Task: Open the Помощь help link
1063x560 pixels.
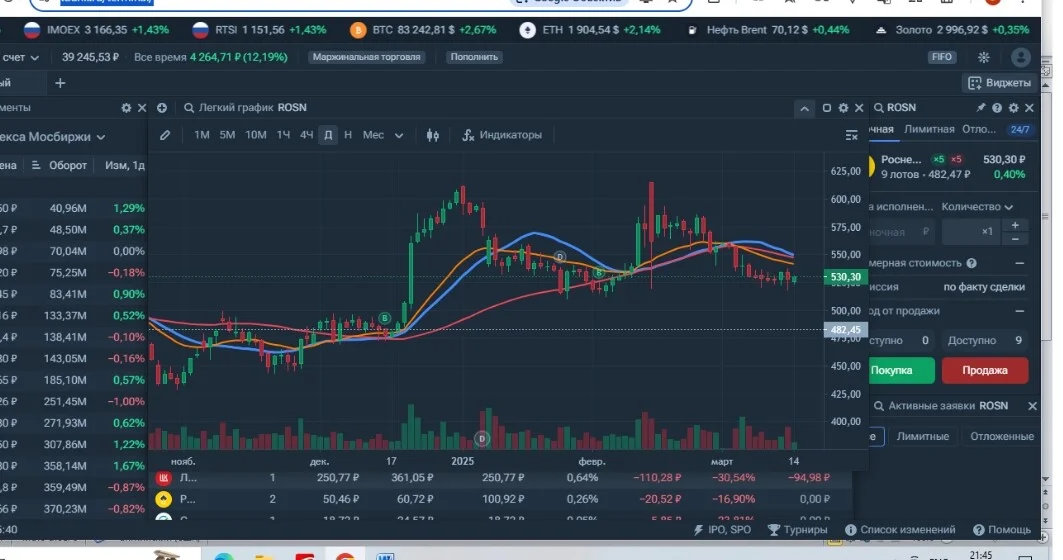Action: point(1002,529)
